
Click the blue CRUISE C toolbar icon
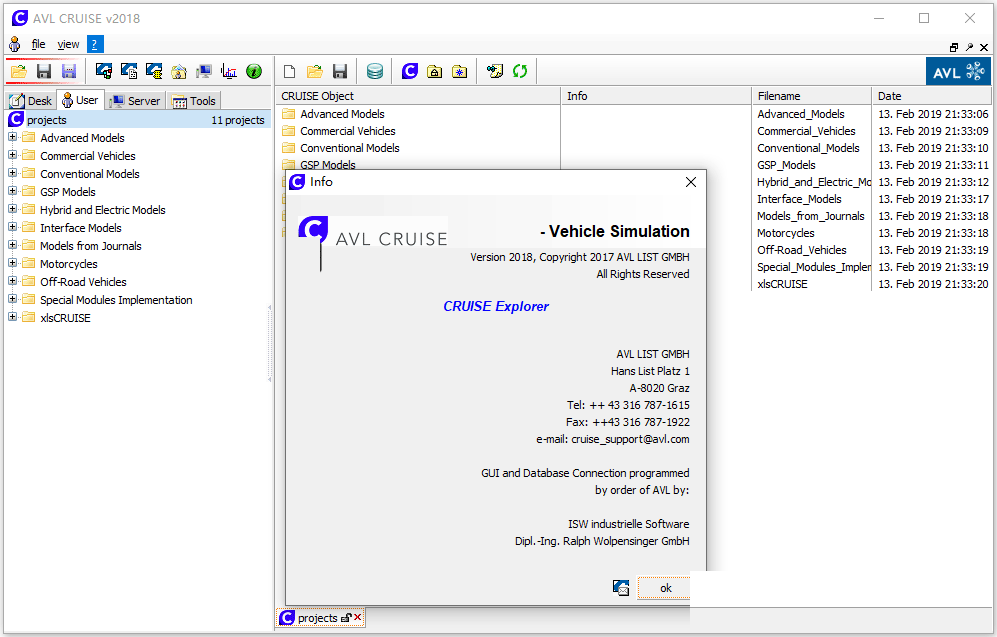coord(410,71)
